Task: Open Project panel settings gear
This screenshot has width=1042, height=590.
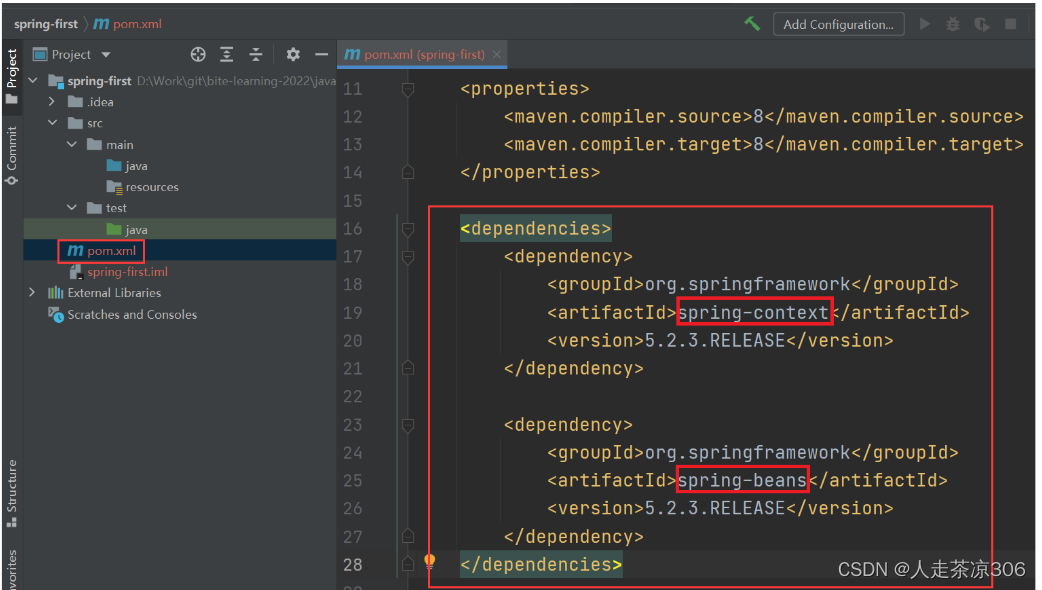Action: [293, 54]
